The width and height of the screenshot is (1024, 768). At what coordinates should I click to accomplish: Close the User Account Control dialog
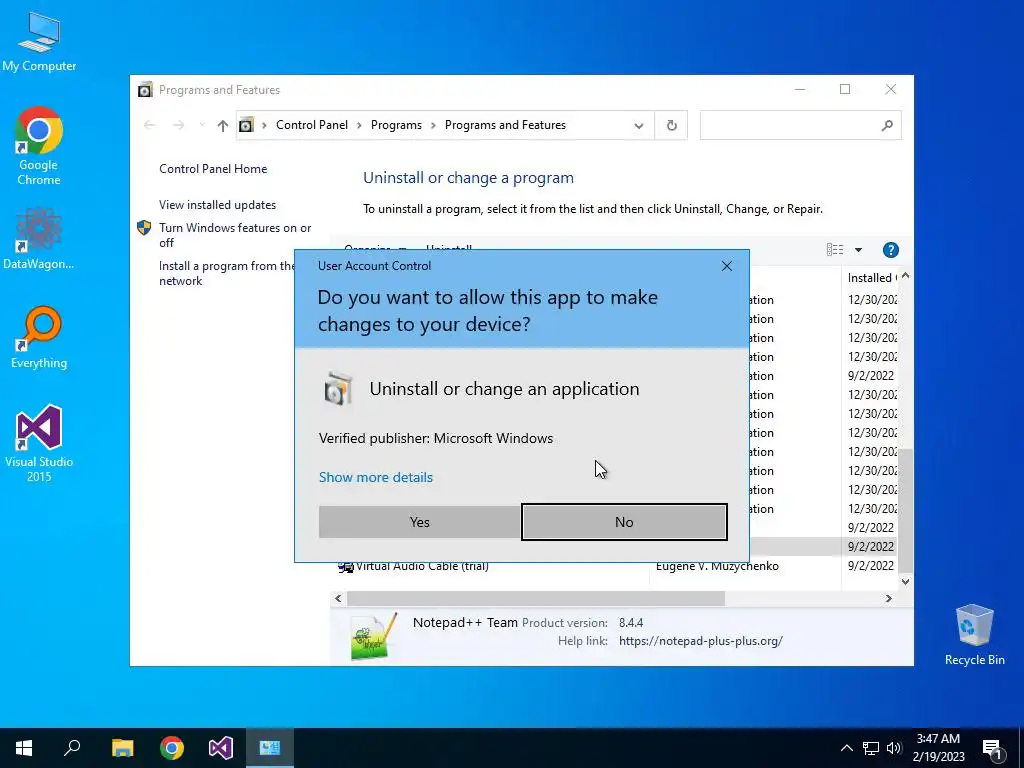click(x=726, y=266)
